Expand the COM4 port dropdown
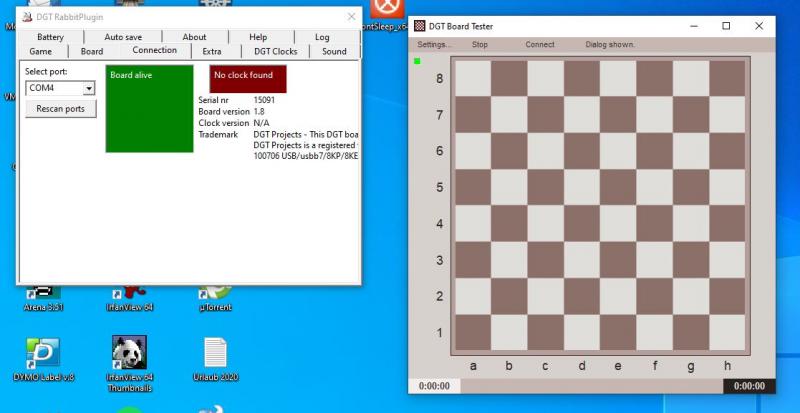Image resolution: width=800 pixels, height=413 pixels. [89, 88]
